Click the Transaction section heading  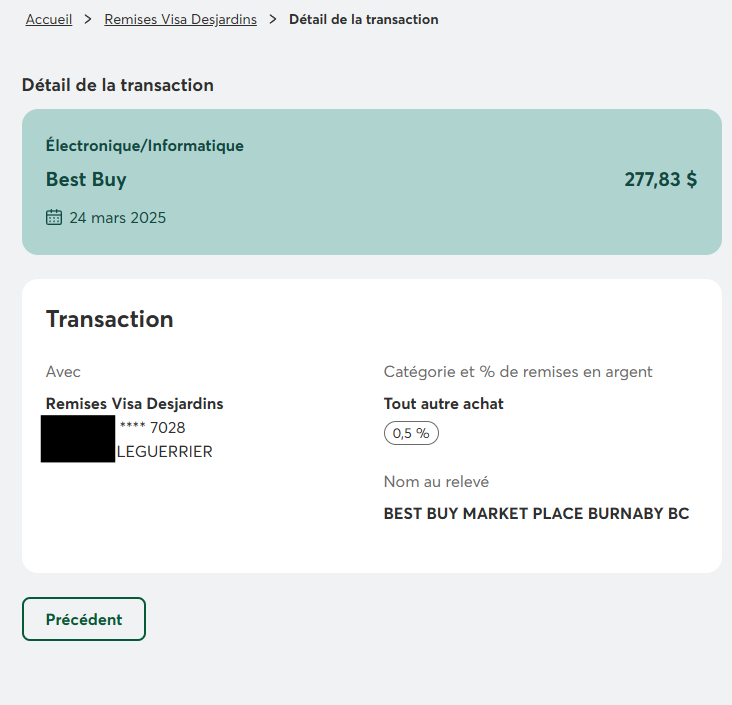coord(110,319)
